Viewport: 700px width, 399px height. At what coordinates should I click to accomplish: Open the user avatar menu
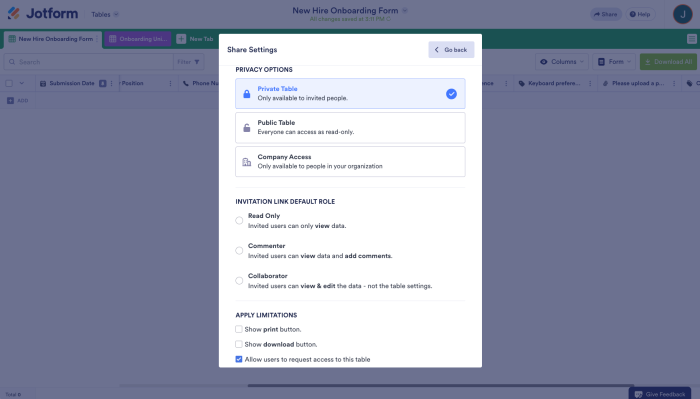(x=683, y=14)
